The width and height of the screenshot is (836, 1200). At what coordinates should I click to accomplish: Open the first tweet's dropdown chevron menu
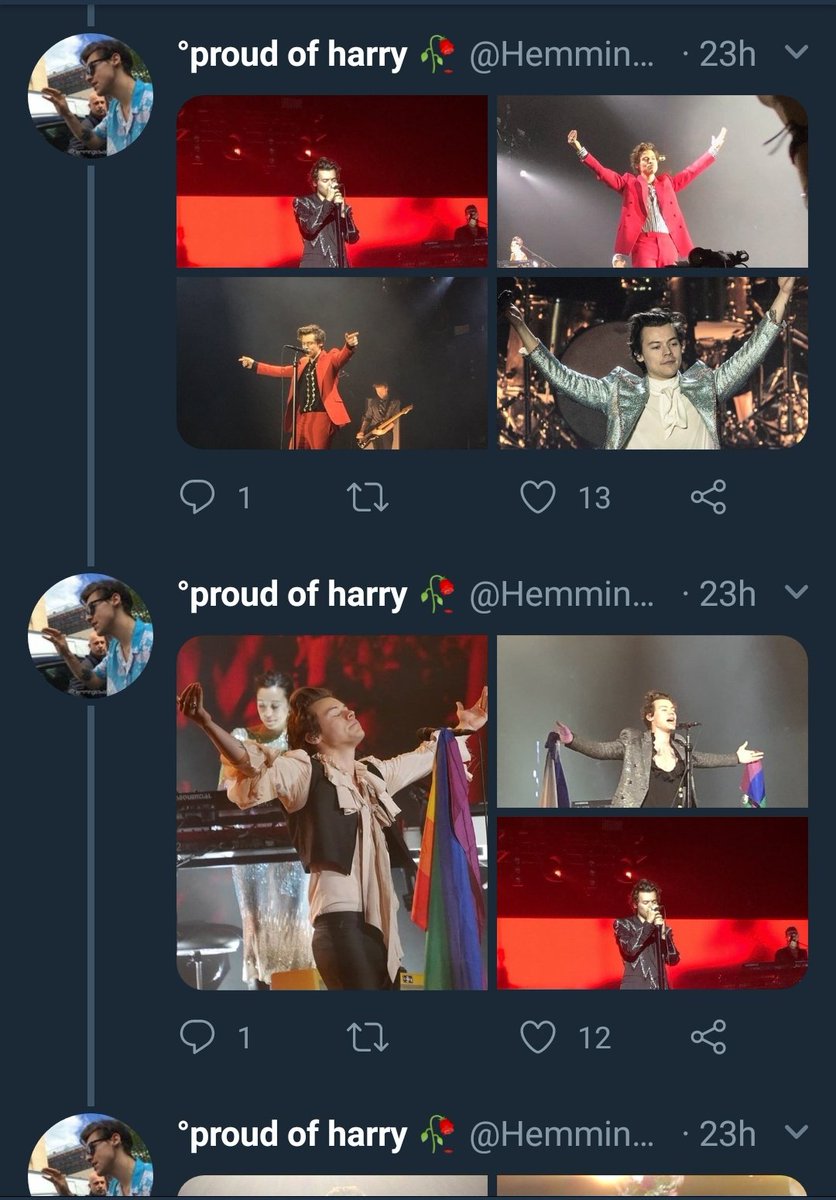pyautogui.click(x=796, y=53)
